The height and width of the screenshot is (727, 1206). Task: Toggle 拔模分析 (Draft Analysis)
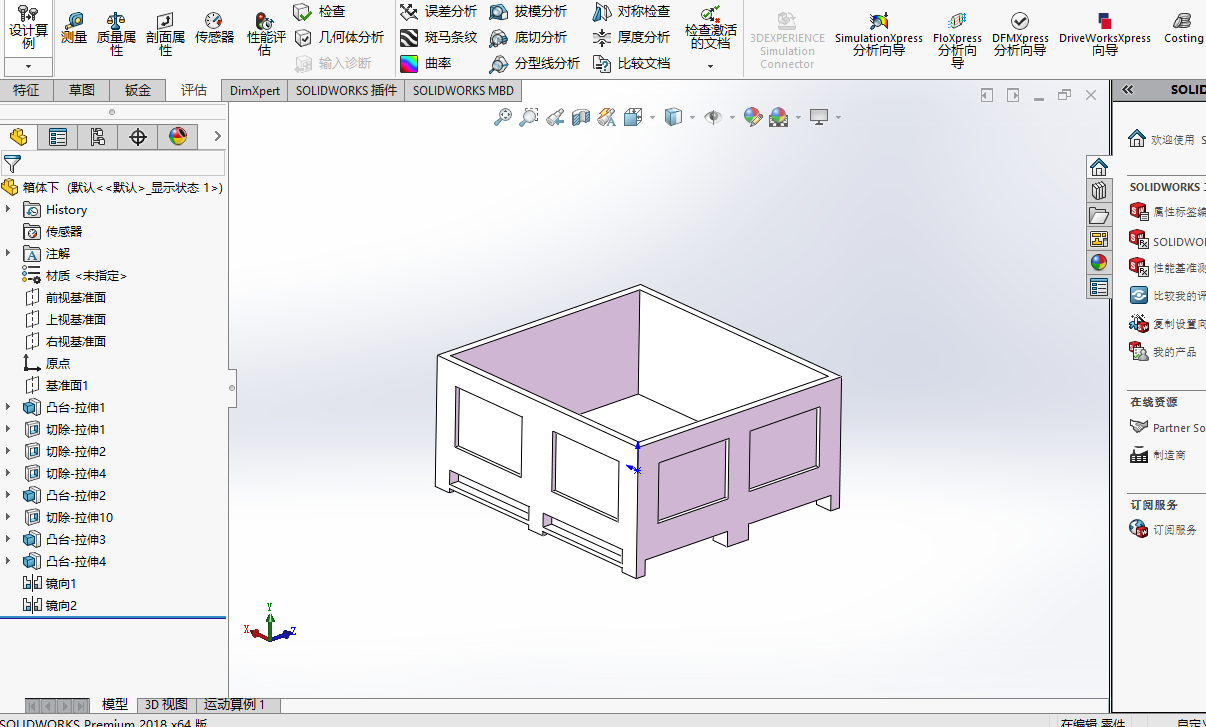coord(528,11)
